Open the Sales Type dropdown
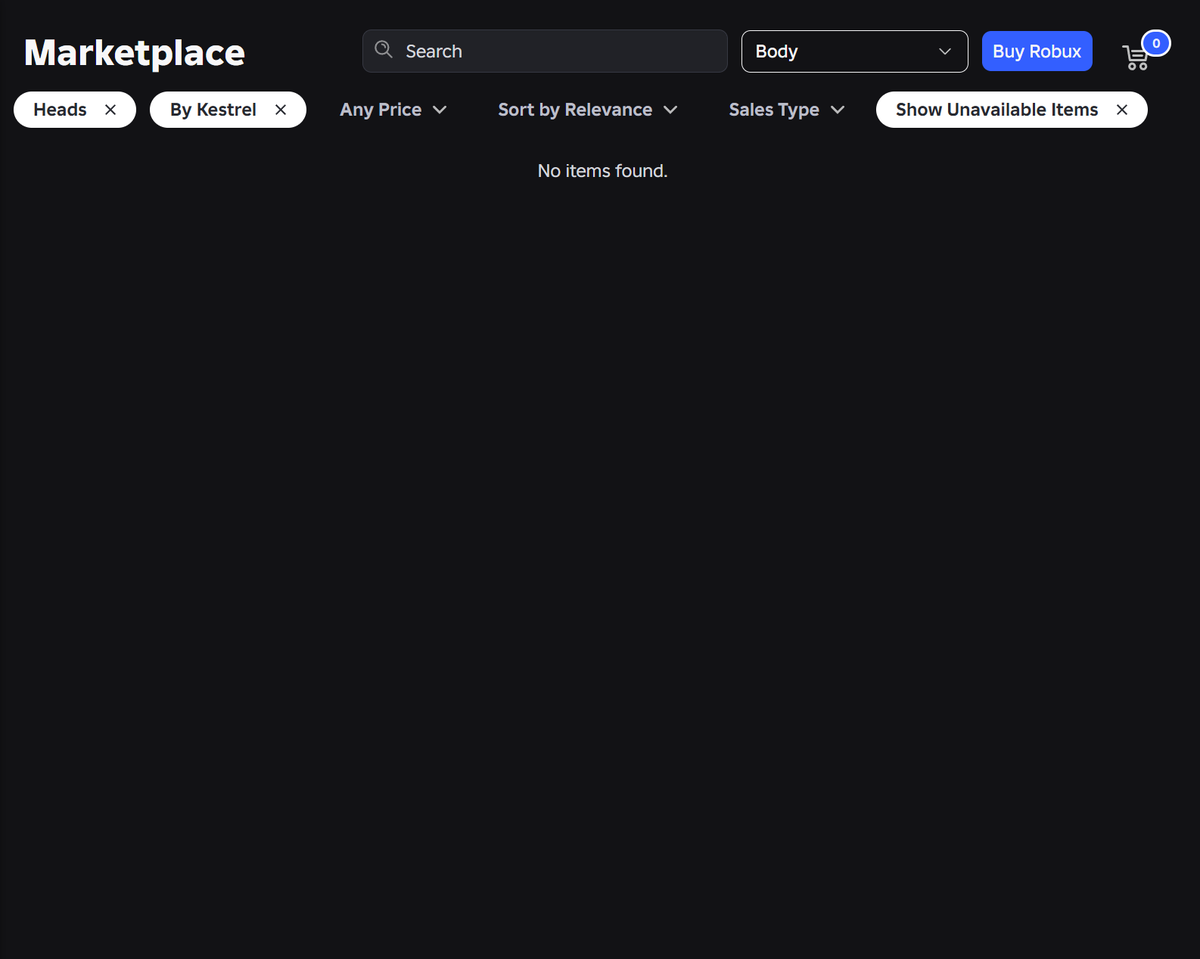The width and height of the screenshot is (1200, 959). tap(787, 110)
